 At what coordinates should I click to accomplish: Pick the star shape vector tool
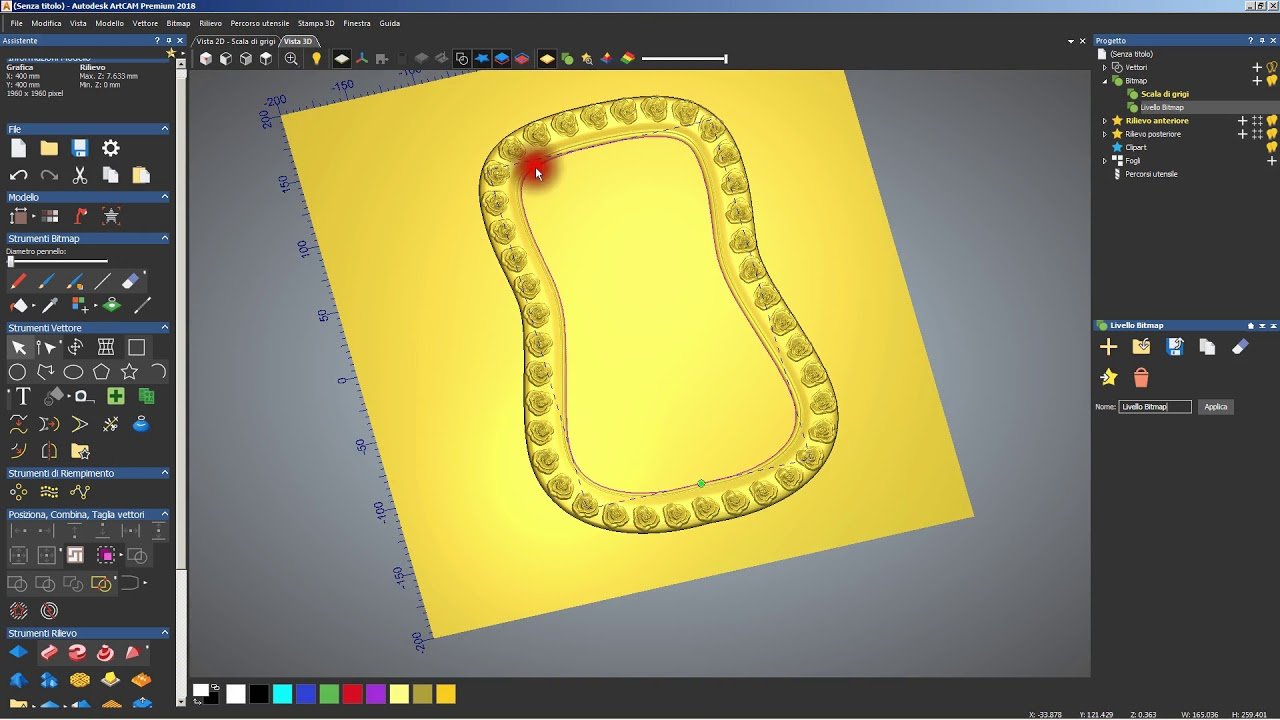tap(129, 372)
